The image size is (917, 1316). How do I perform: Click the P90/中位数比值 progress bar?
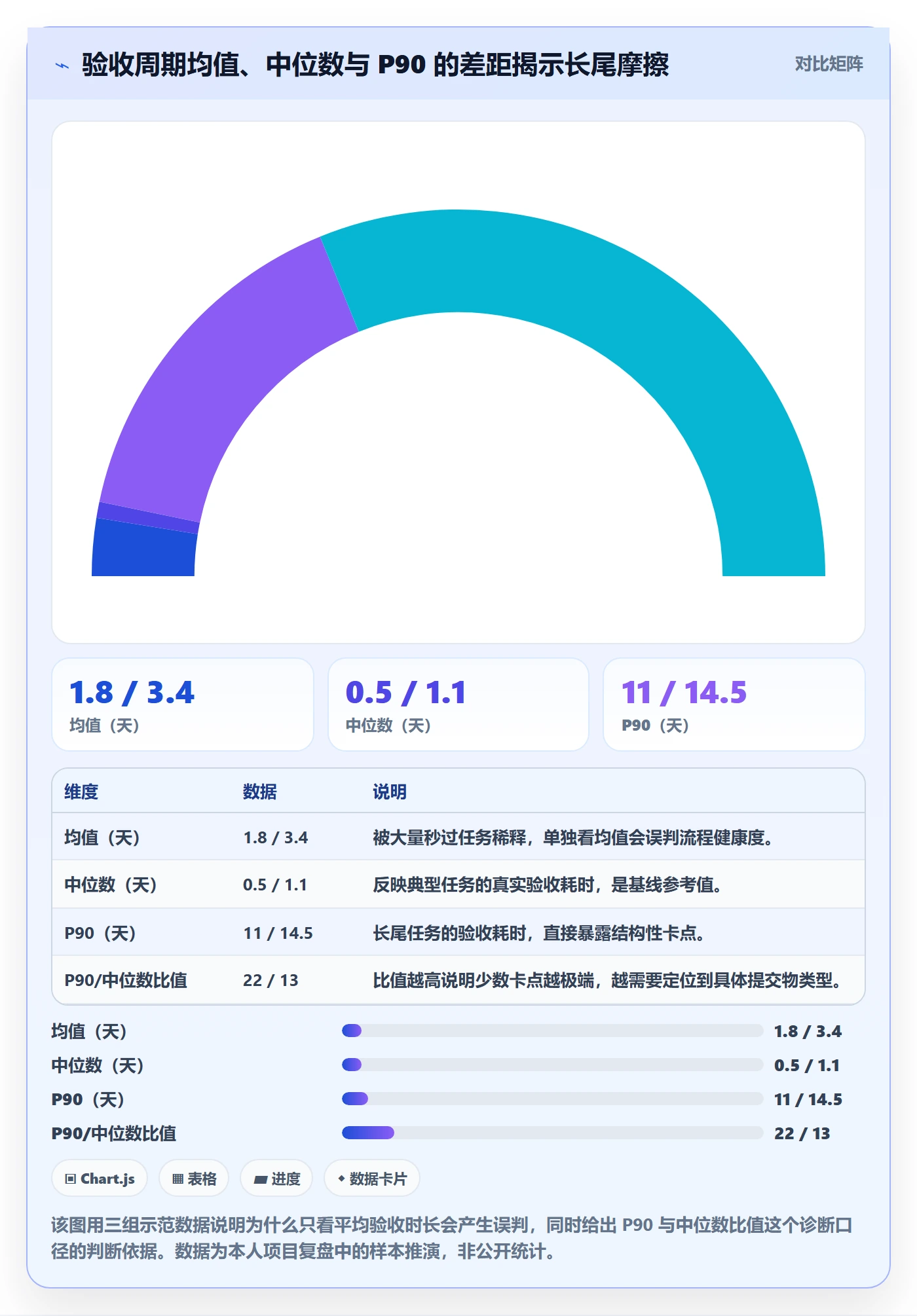tap(552, 1133)
